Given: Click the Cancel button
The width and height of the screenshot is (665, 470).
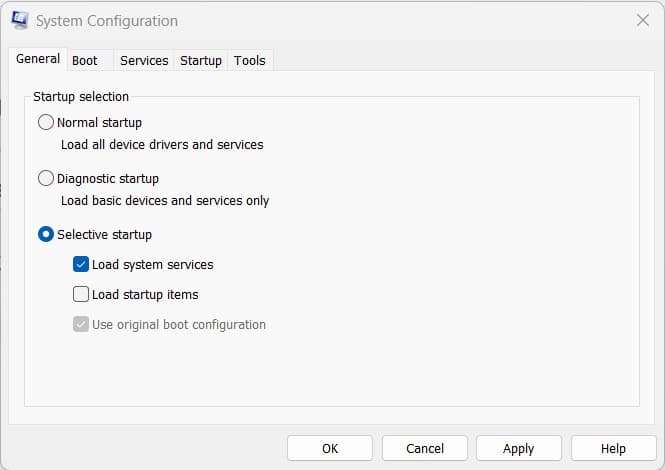Looking at the screenshot, I should 424,448.
